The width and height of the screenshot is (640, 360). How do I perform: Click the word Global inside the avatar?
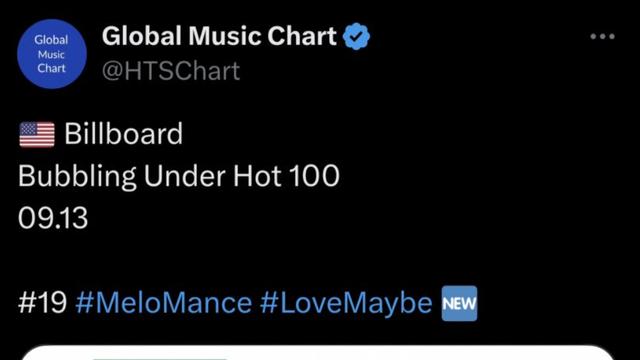click(x=51, y=40)
